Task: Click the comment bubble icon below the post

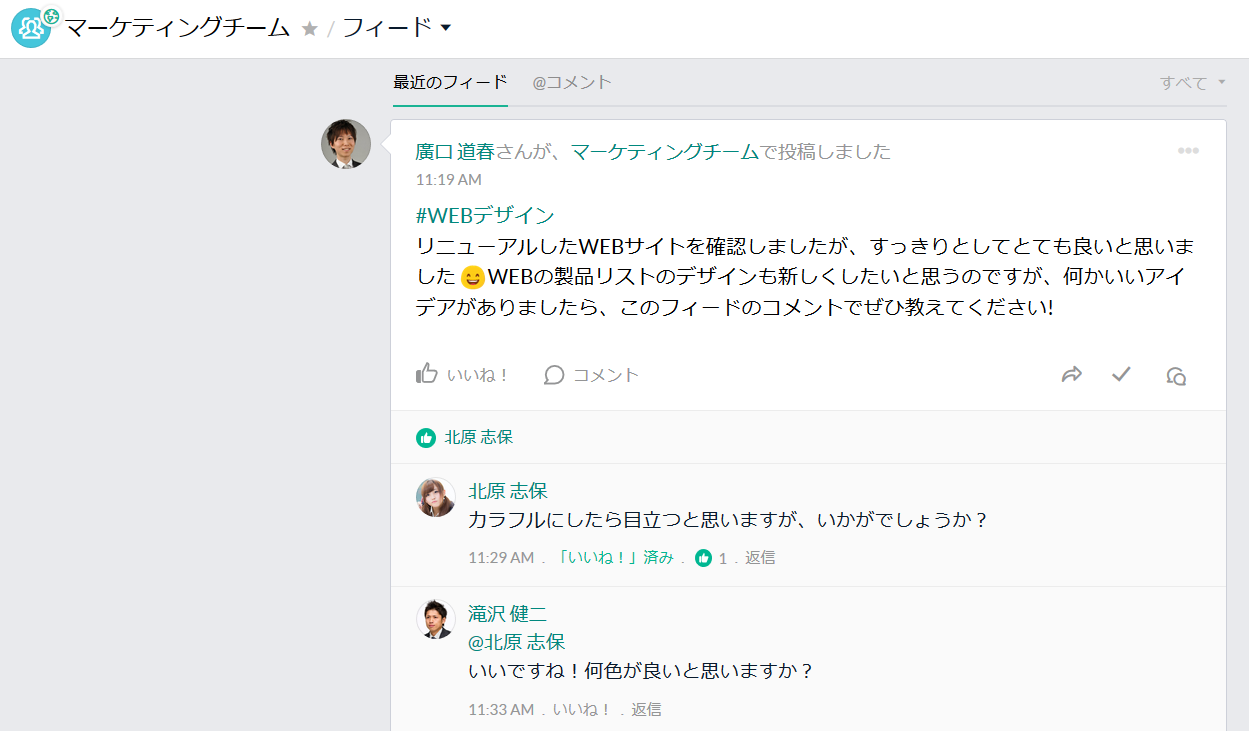Action: point(553,374)
